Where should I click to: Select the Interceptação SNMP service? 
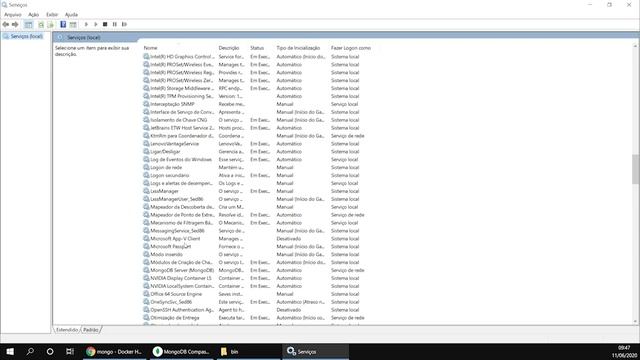[172, 104]
